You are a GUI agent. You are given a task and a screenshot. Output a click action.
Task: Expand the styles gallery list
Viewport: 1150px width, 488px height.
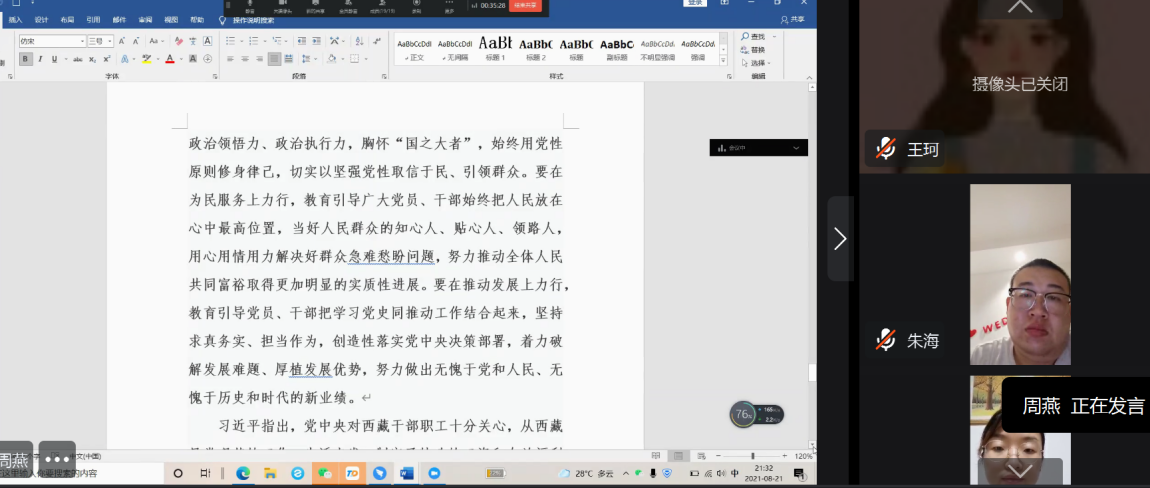coord(725,59)
